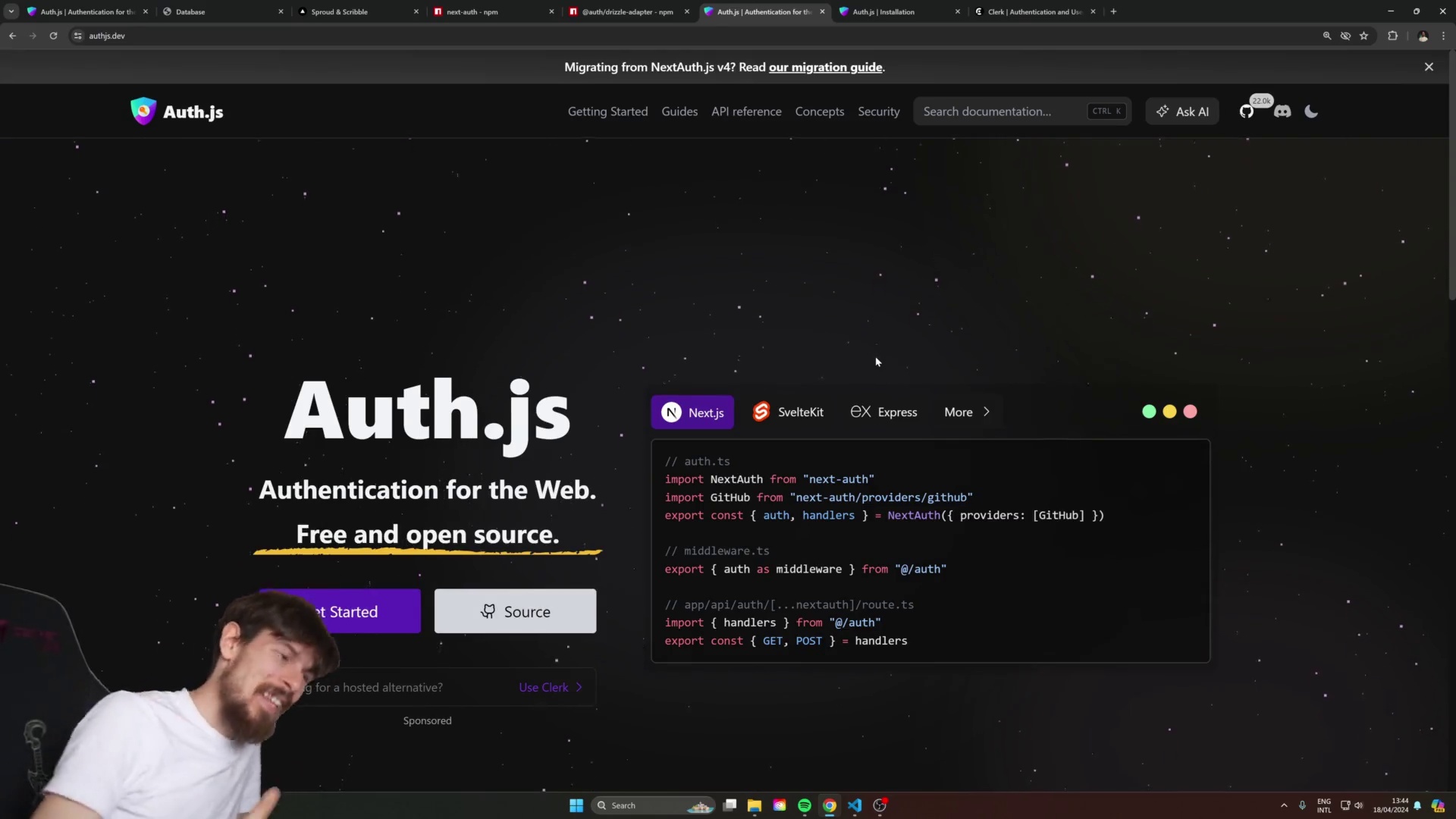
Task: Click the Auth.js shield logo
Action: (x=143, y=111)
